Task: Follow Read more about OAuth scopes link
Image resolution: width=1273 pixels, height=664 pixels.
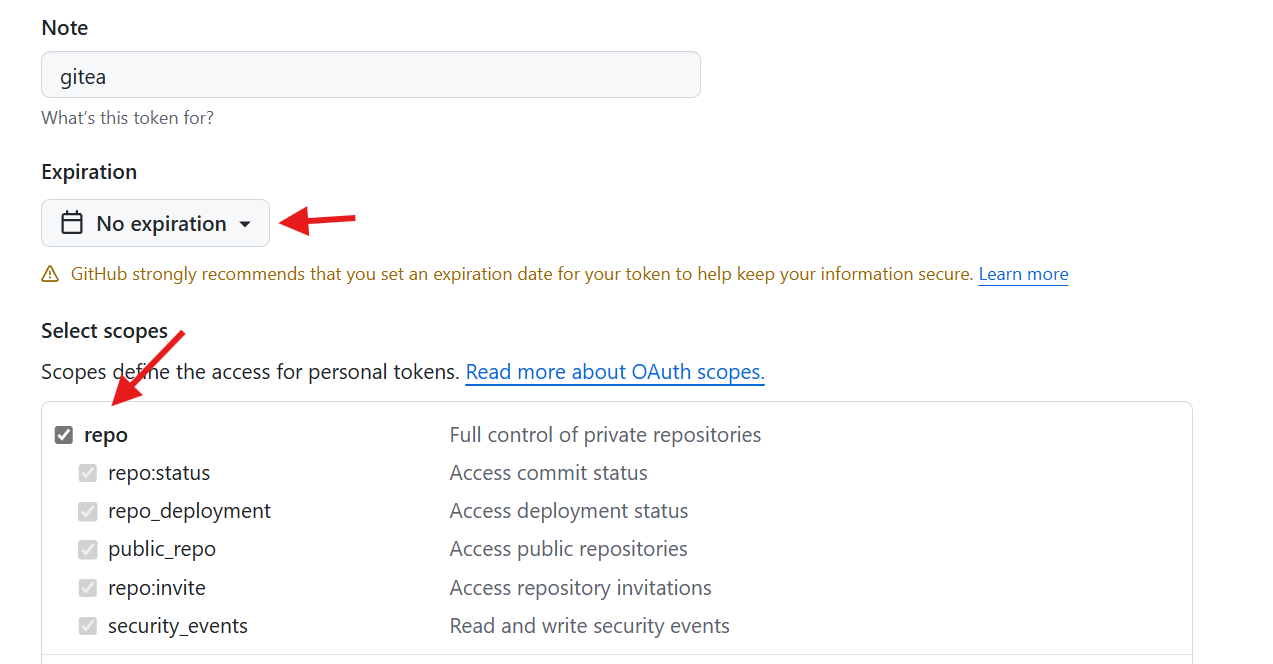Action: point(615,372)
